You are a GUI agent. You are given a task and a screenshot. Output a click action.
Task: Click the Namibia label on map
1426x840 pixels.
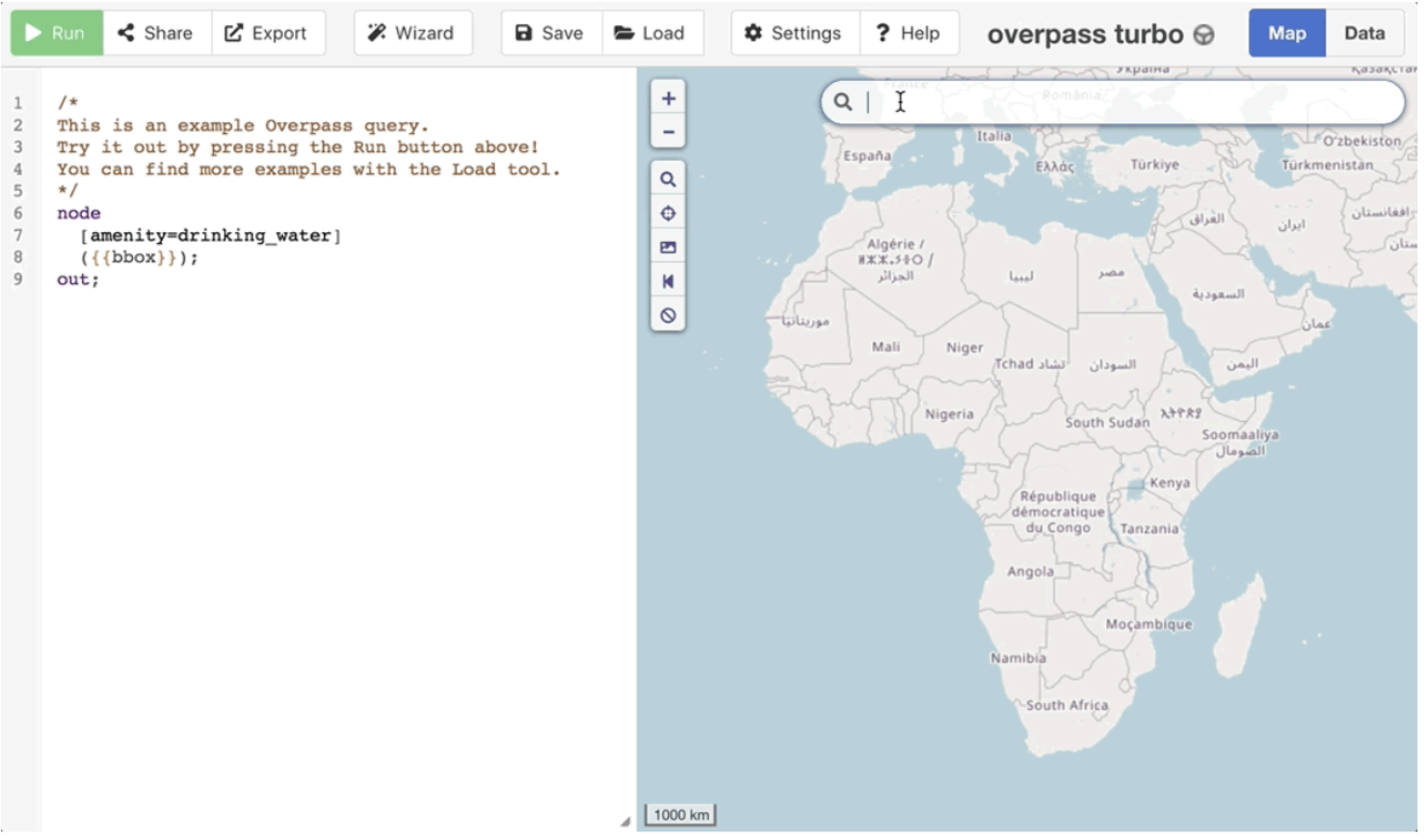coord(1017,658)
